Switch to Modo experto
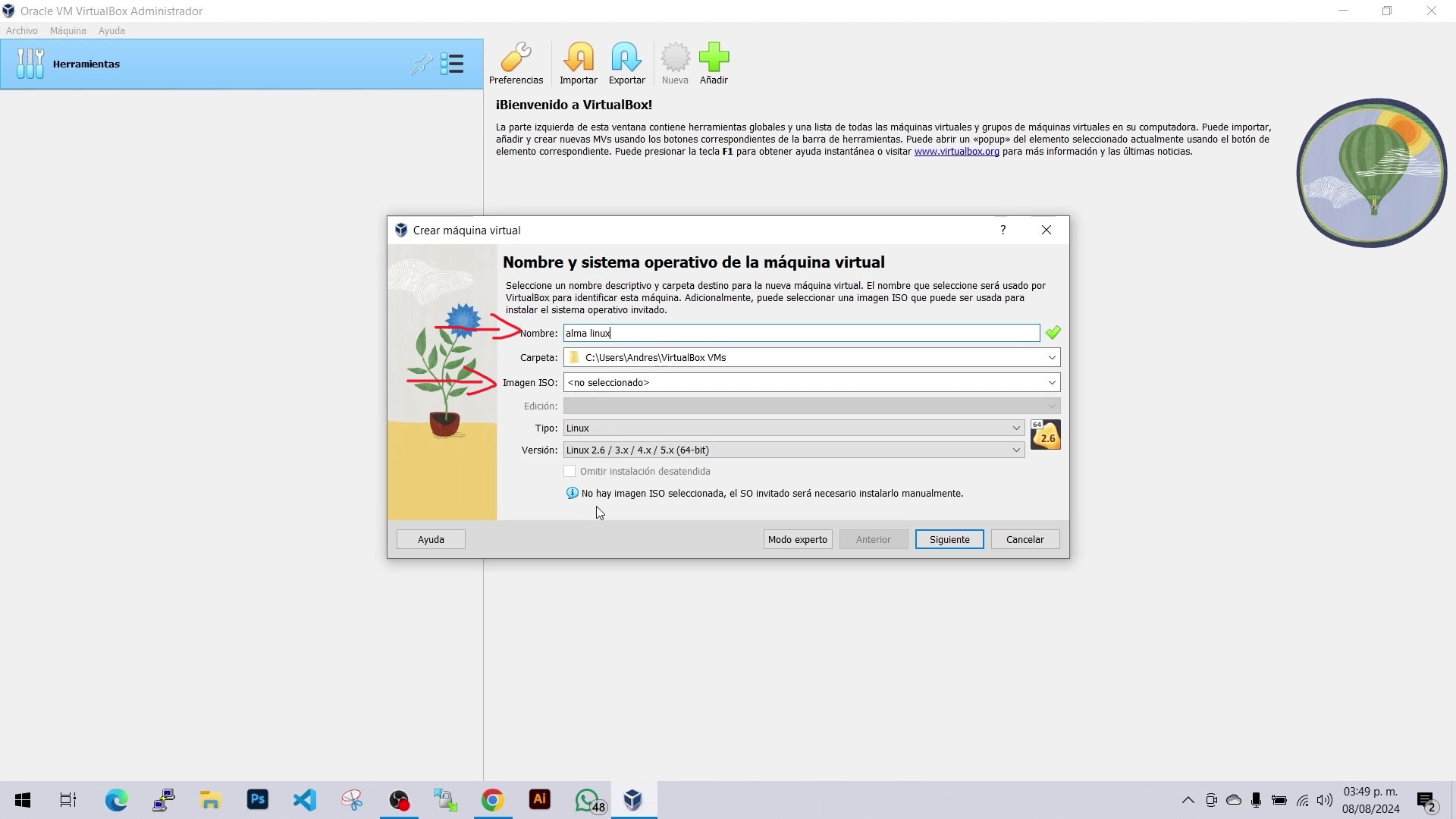The image size is (1456, 819). pos(798,539)
